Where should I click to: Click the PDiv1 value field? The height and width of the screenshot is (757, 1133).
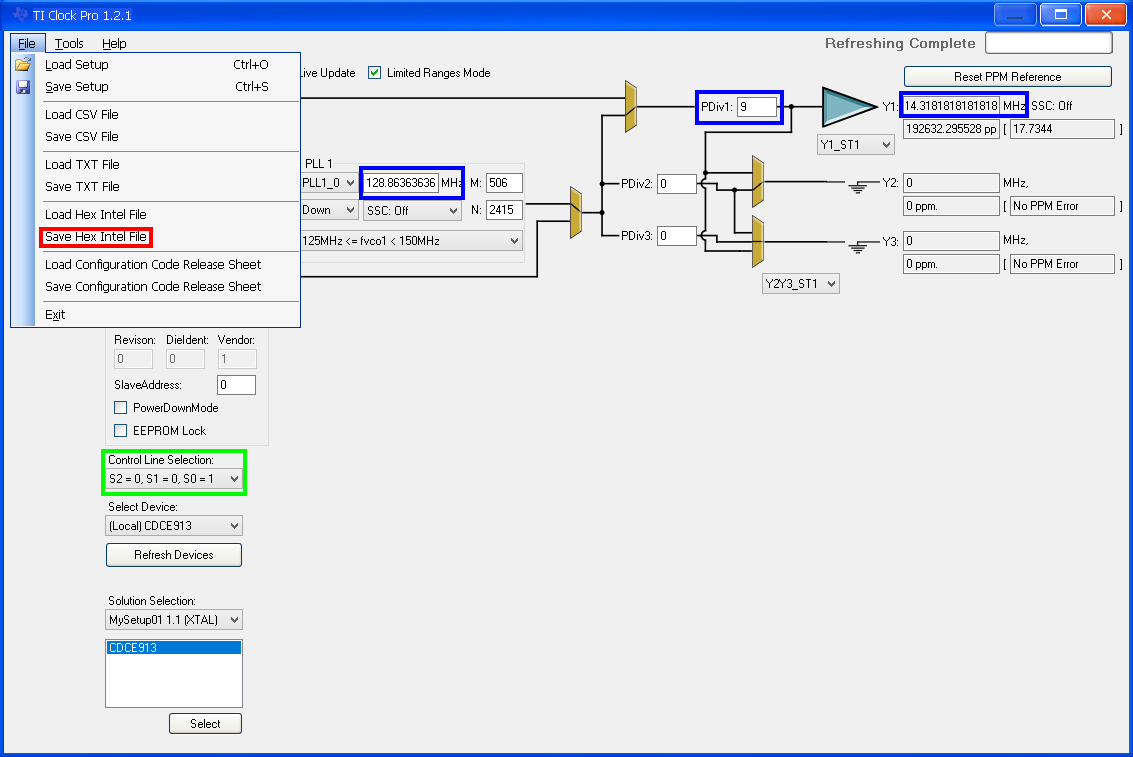(x=757, y=107)
